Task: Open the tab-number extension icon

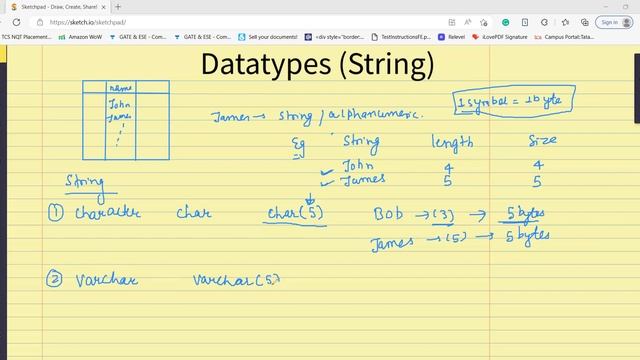Action: [525, 22]
